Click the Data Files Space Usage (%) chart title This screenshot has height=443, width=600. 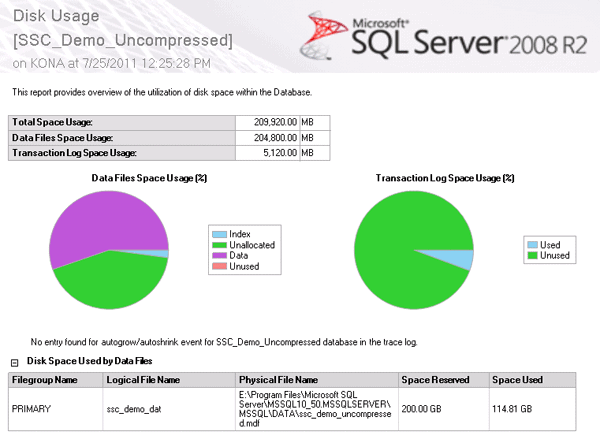pyautogui.click(x=149, y=178)
